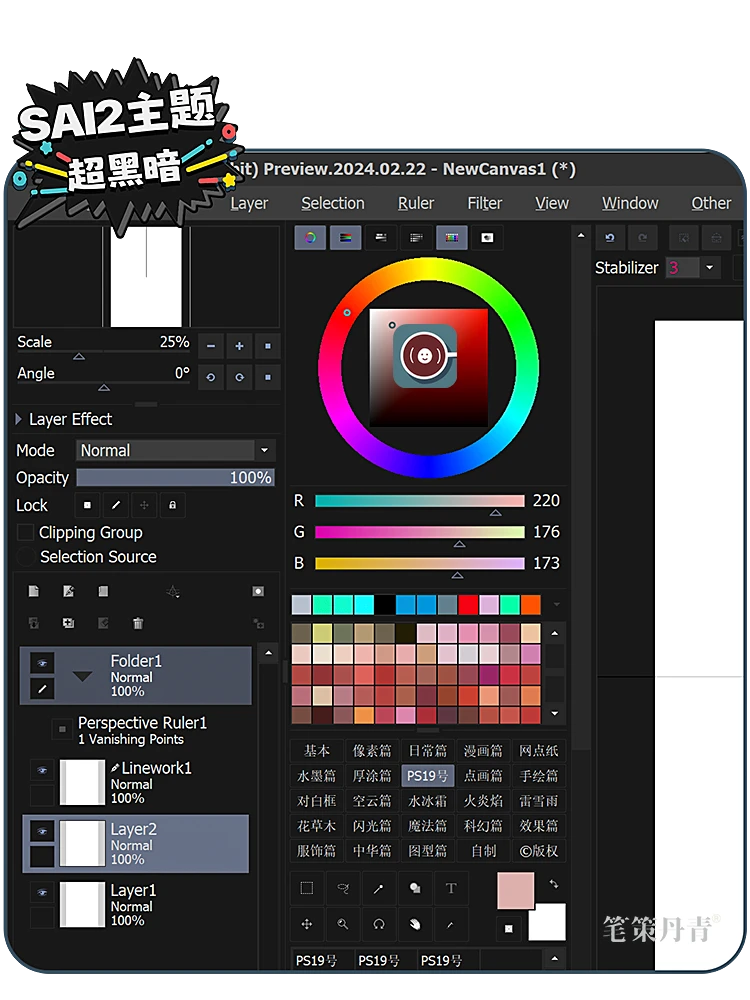750x1000 pixels.
Task: Select the 火炎焰 brush group
Action: (483, 800)
